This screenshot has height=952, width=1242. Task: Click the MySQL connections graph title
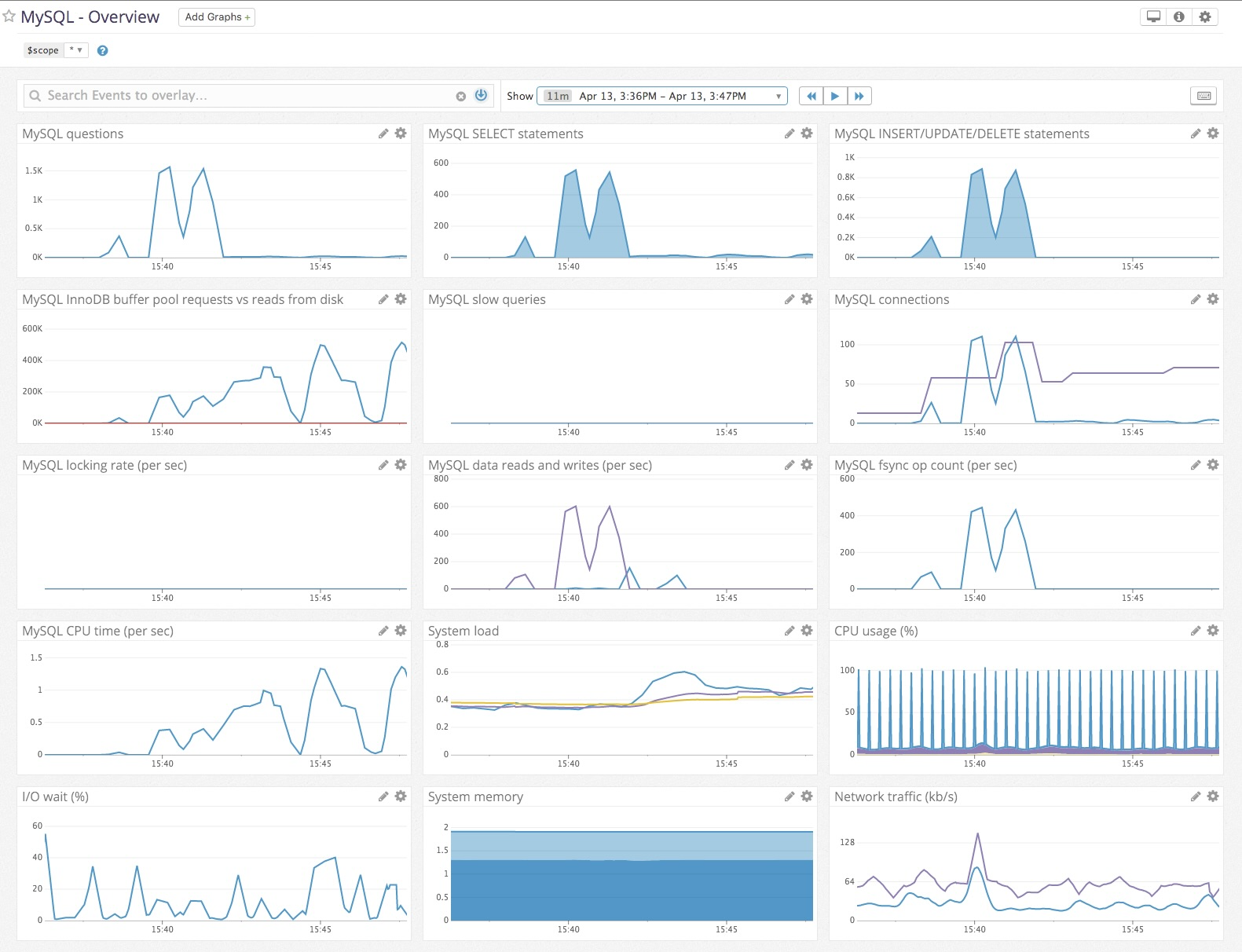892,299
